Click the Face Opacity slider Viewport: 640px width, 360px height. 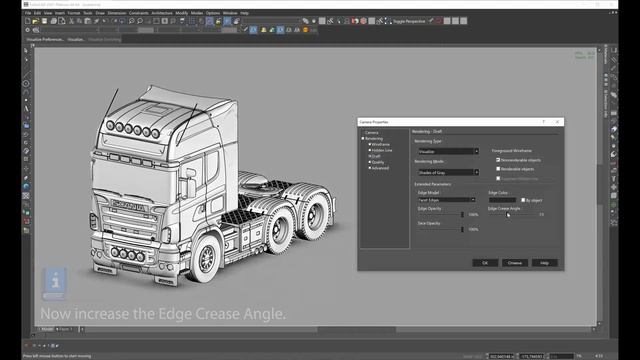441,229
